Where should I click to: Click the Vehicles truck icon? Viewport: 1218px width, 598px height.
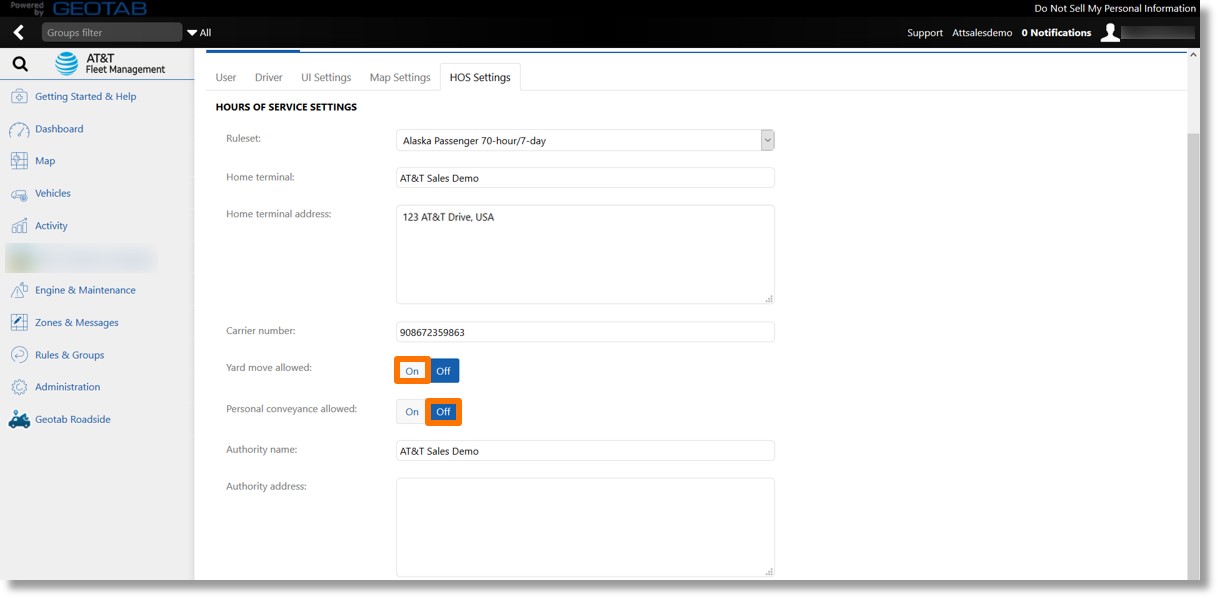[19, 194]
